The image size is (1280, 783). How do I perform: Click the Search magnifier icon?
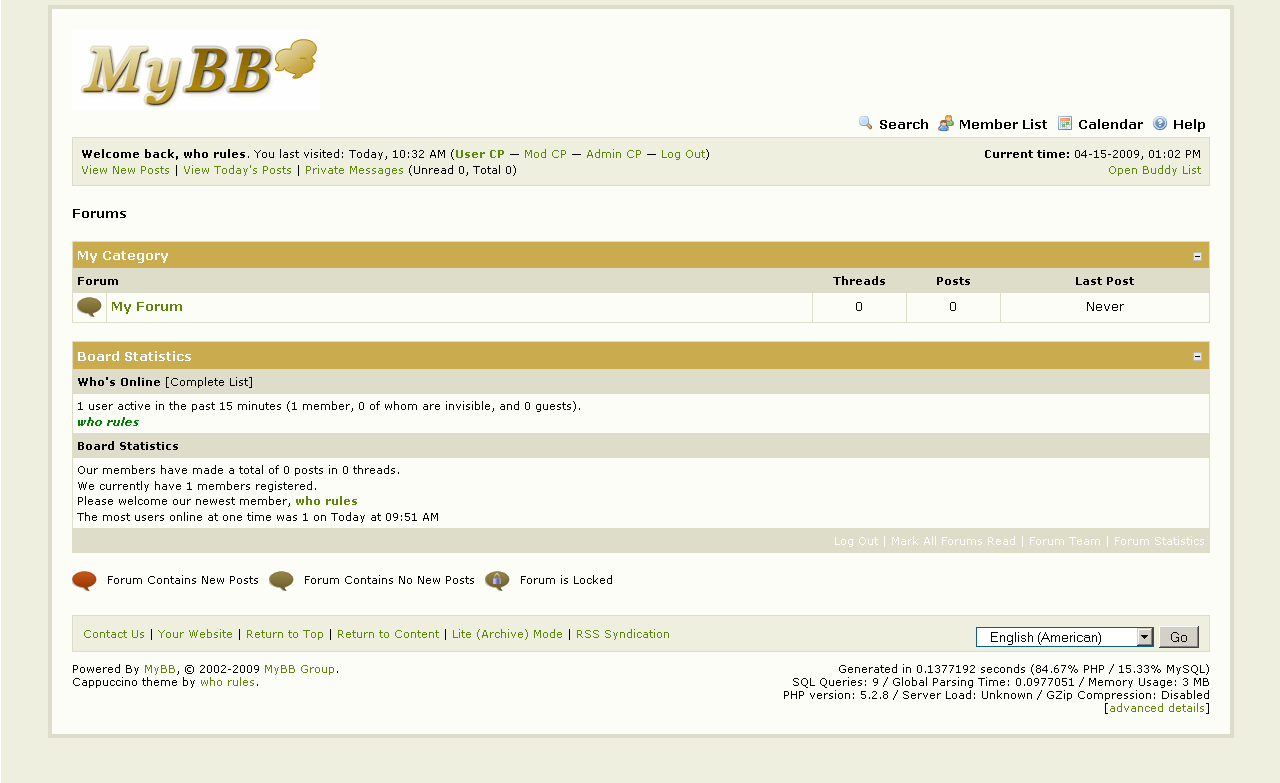point(866,123)
